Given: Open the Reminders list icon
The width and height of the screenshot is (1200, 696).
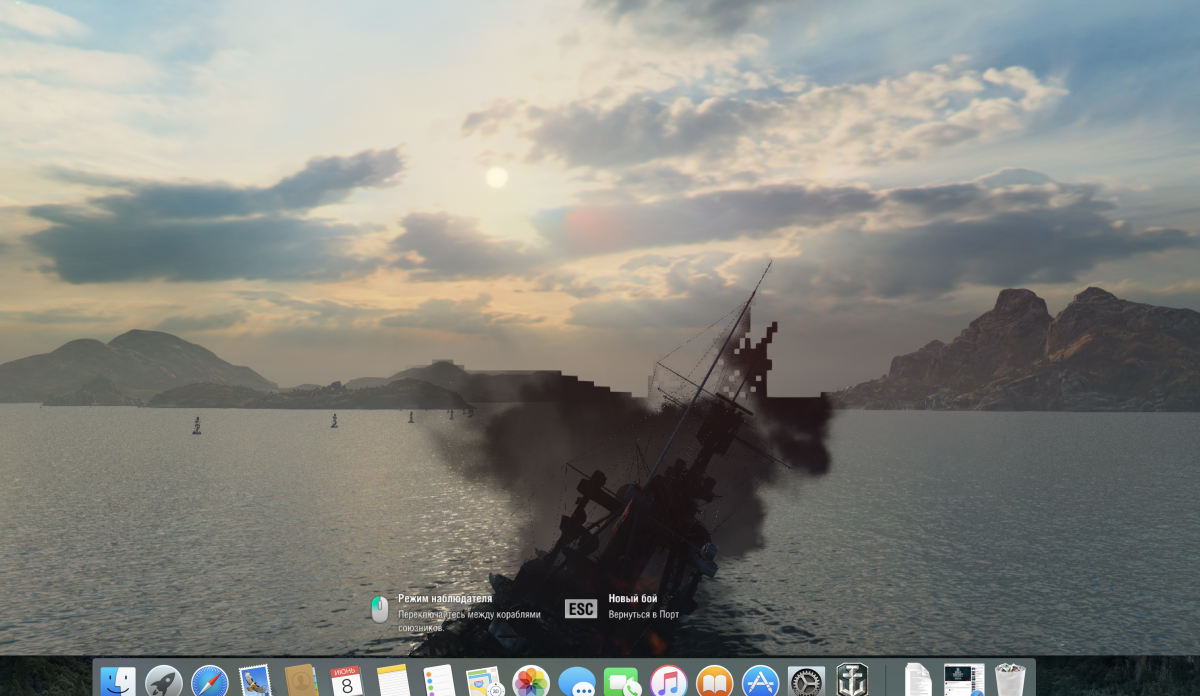Looking at the screenshot, I should (439, 681).
